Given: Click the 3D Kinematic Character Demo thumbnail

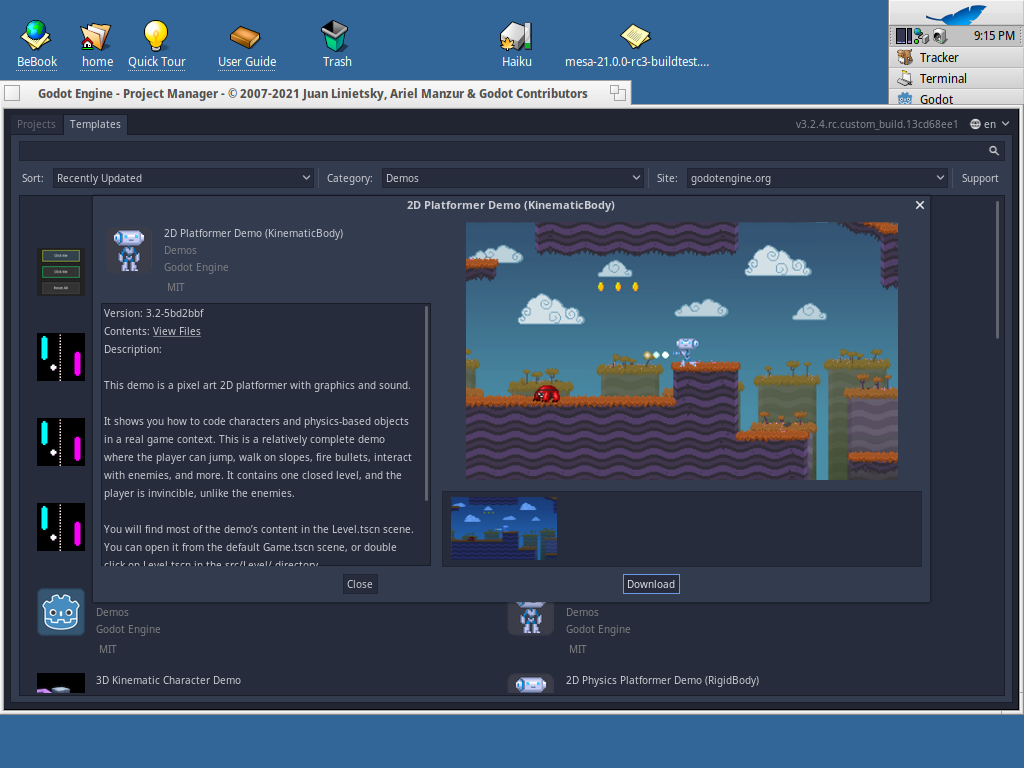Looking at the screenshot, I should 61,683.
